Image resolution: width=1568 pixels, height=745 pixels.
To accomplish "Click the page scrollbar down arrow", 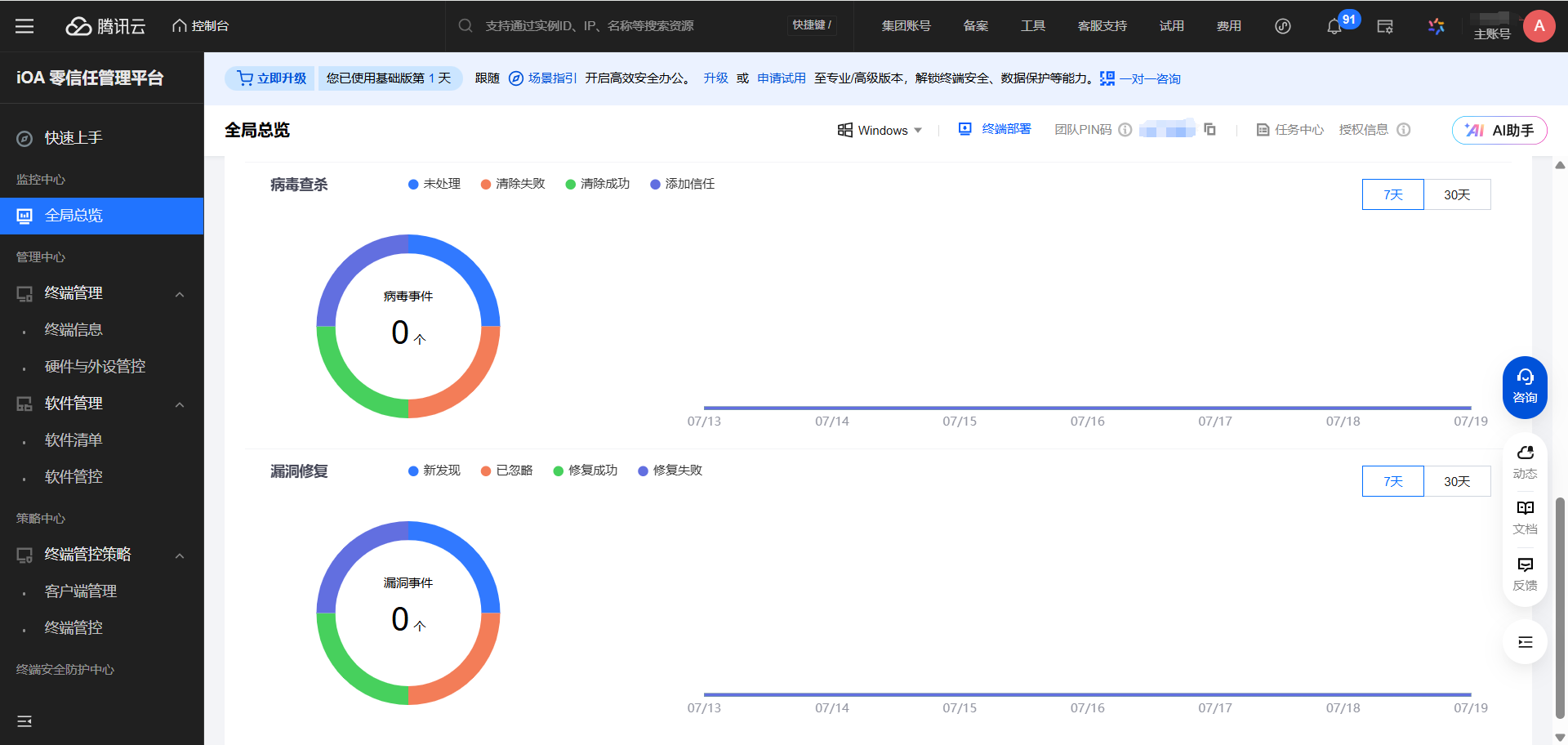I will 1560,737.
